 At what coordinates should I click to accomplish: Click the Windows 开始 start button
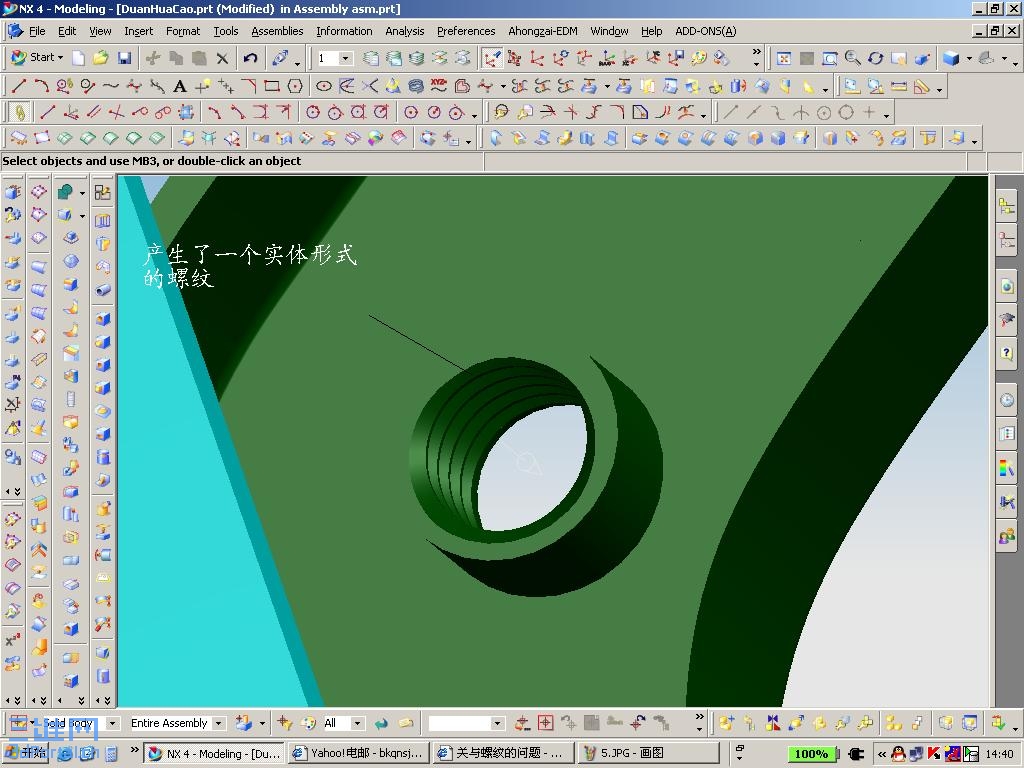point(26,753)
